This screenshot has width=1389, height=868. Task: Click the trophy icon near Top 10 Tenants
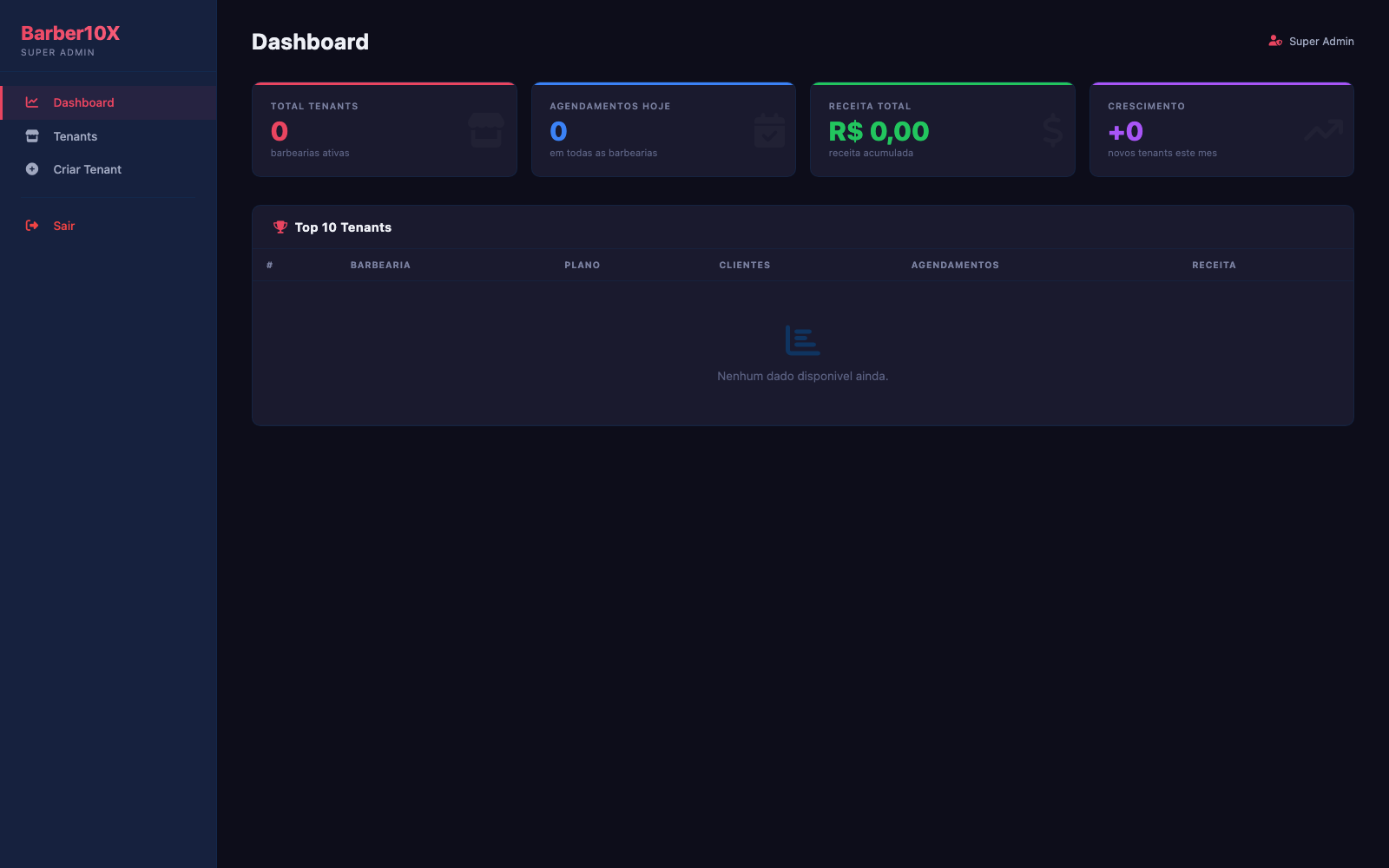click(280, 227)
